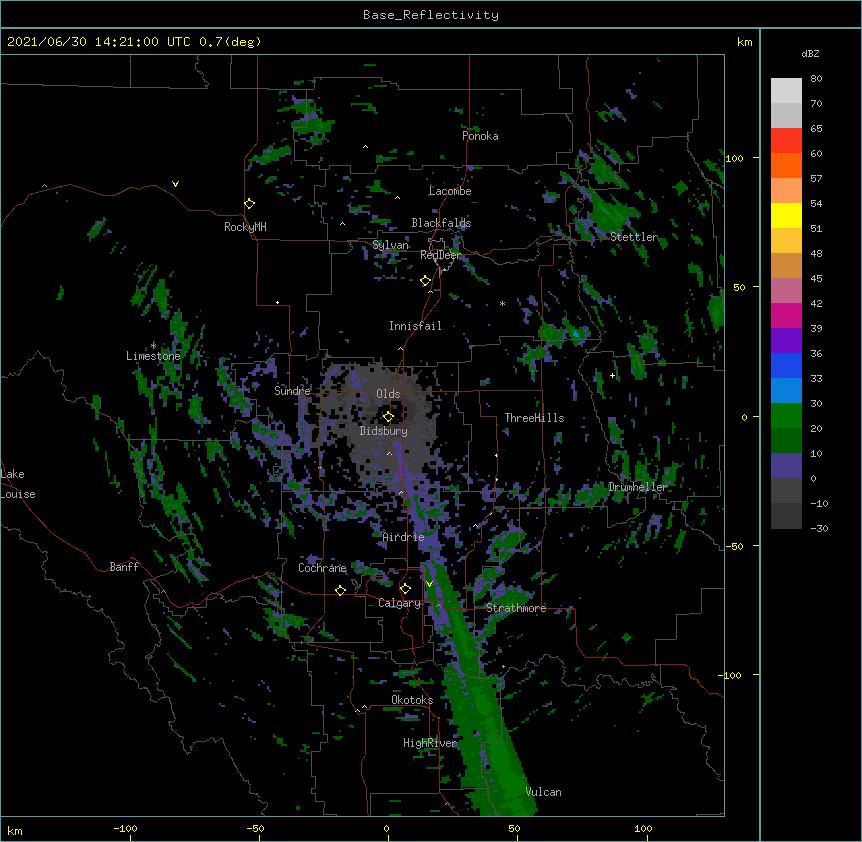This screenshot has width=862, height=842.
Task: Select the orange 57-60 dBZ legend swatch
Action: point(786,165)
